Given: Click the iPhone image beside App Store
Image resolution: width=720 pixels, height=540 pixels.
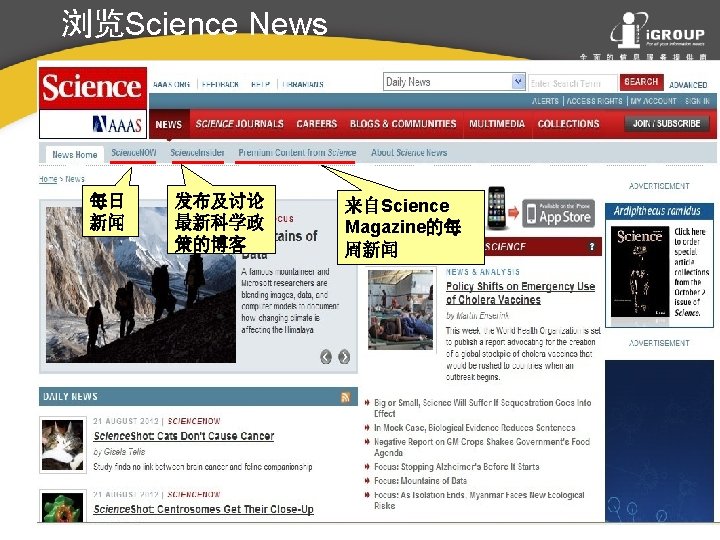Looking at the screenshot, I should click(x=496, y=208).
